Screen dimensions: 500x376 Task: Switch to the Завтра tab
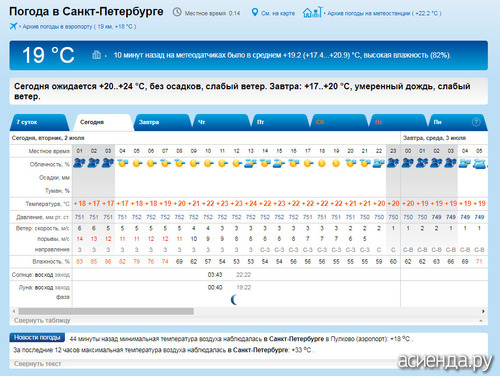(162, 122)
